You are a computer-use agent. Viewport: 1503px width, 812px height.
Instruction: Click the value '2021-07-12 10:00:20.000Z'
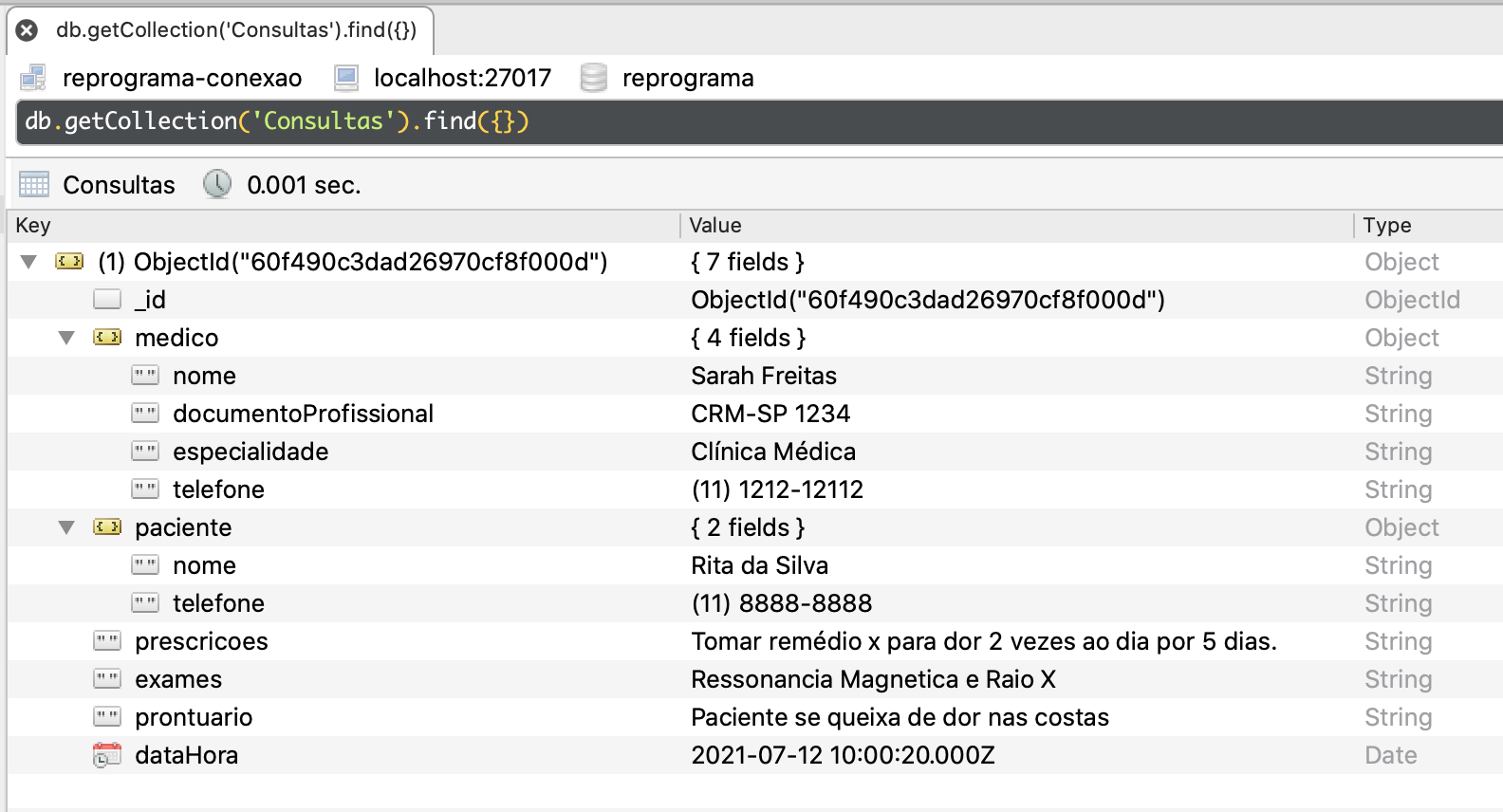point(843,755)
